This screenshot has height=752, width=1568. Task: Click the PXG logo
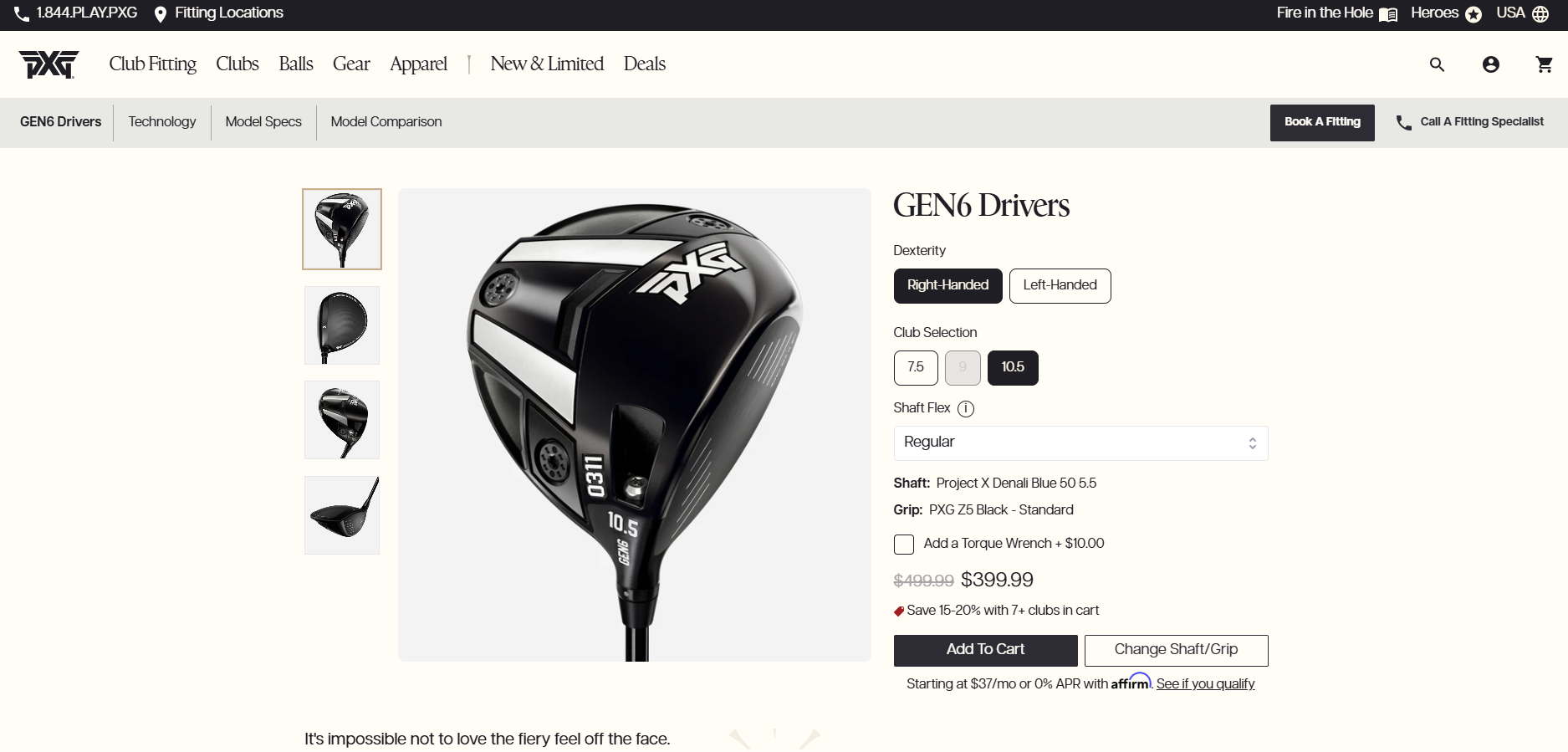49,64
